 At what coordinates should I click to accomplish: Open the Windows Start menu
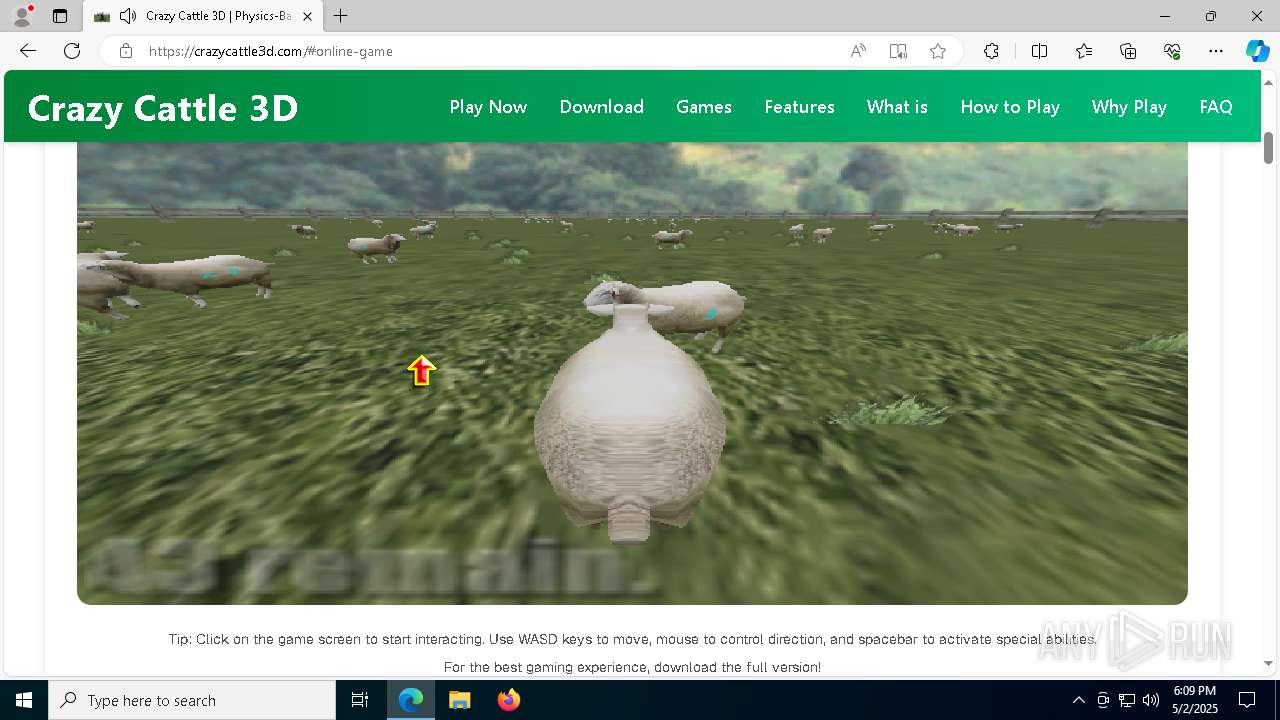click(24, 700)
